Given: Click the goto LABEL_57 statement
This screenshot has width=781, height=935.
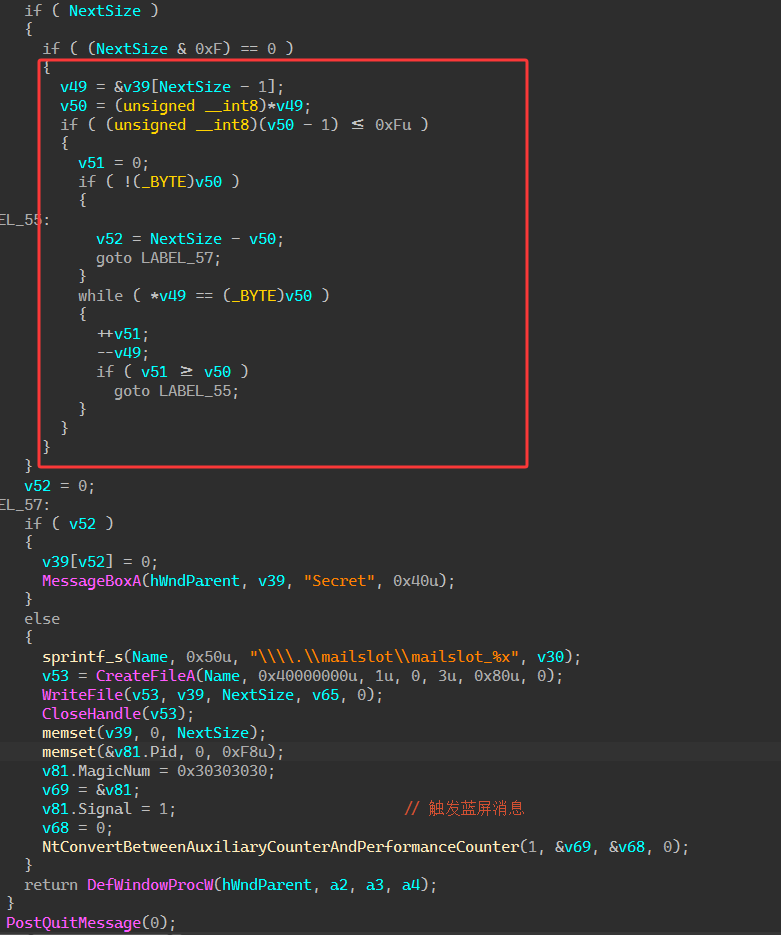Looking at the screenshot, I should (x=158, y=257).
